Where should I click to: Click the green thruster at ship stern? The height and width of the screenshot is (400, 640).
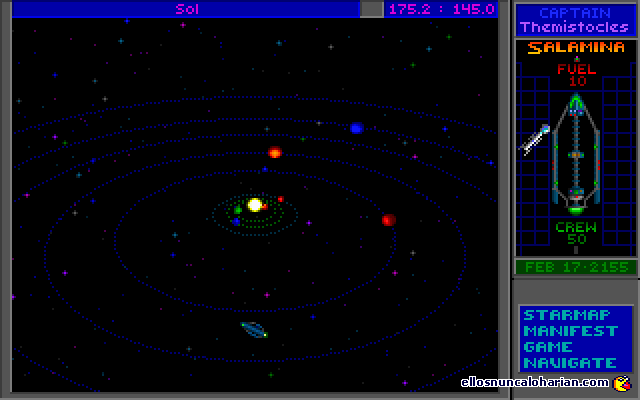coord(576,211)
